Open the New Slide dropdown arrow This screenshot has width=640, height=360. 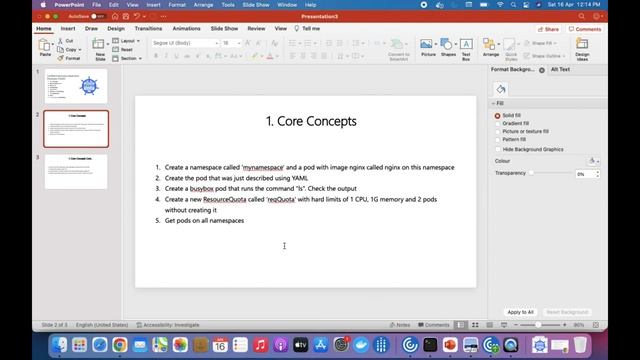tap(108, 44)
